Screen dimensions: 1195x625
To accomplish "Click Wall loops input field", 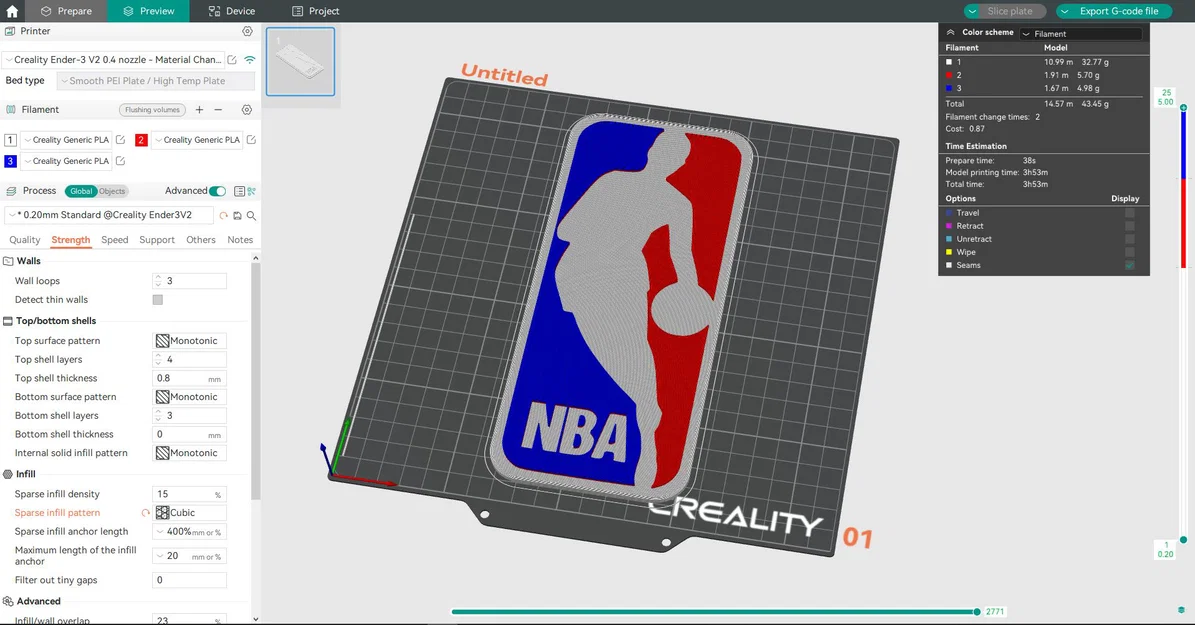I will coord(190,280).
